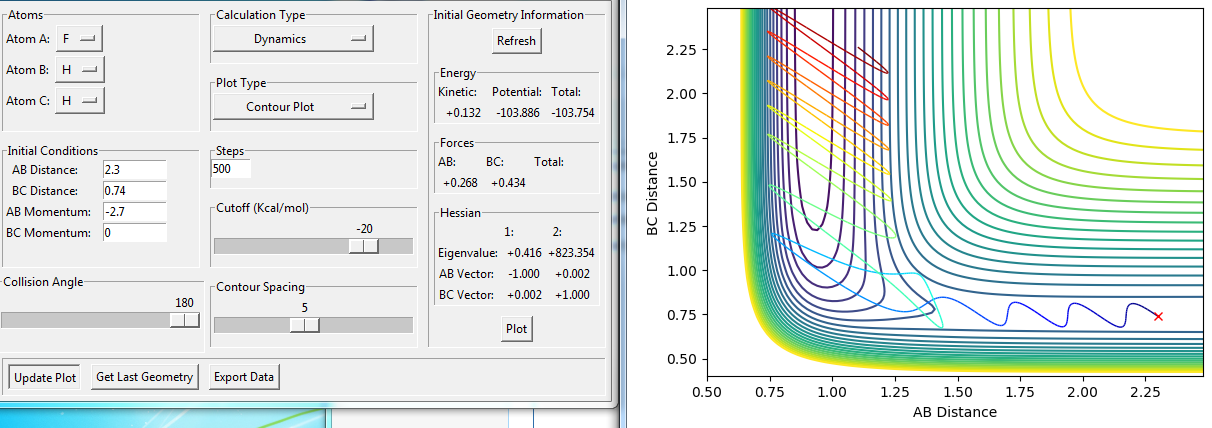The height and width of the screenshot is (428, 1212).
Task: Expand the Plot Type dropdown set to Contour Plot
Action: [x=293, y=105]
